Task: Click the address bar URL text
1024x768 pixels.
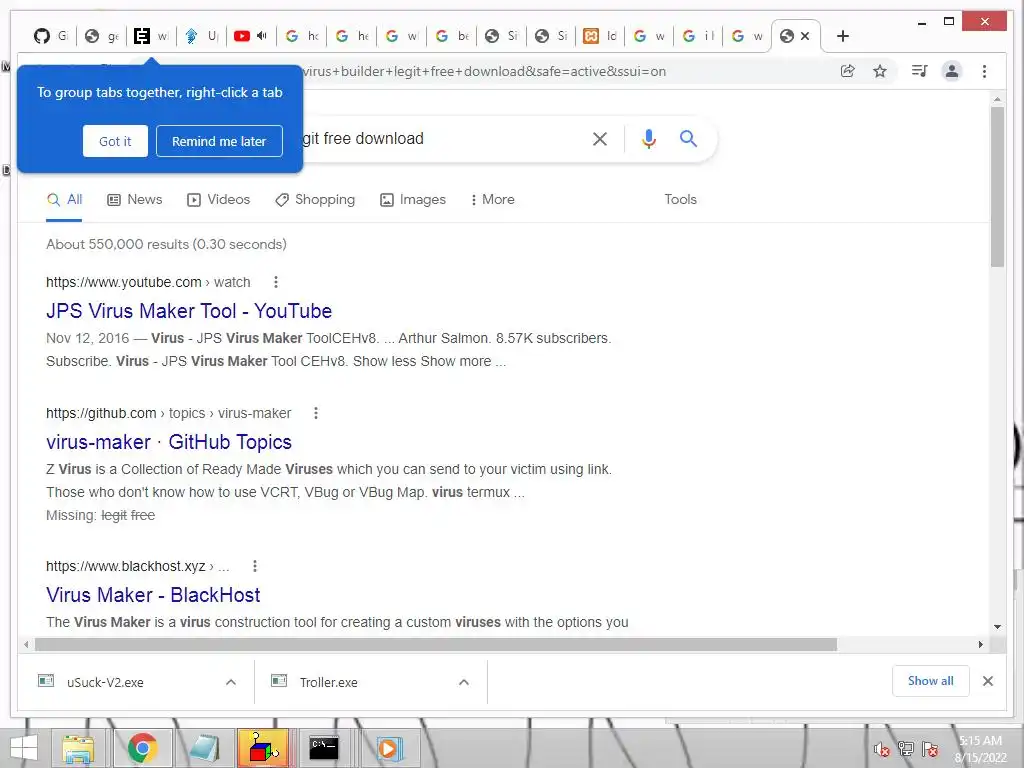Action: (x=483, y=71)
